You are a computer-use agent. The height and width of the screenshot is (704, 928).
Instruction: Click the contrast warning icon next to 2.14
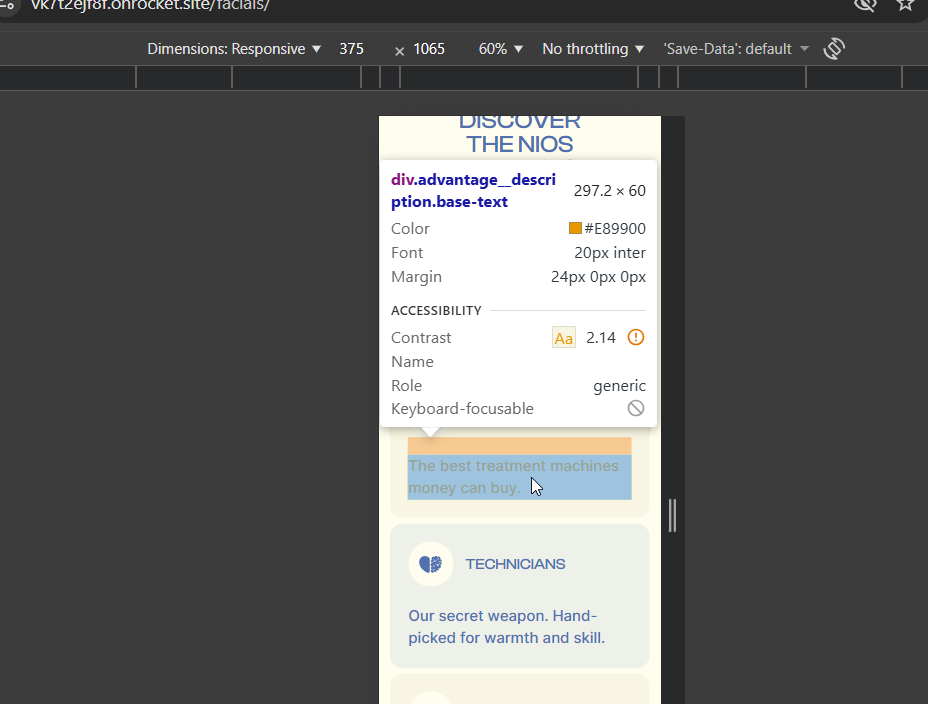636,337
